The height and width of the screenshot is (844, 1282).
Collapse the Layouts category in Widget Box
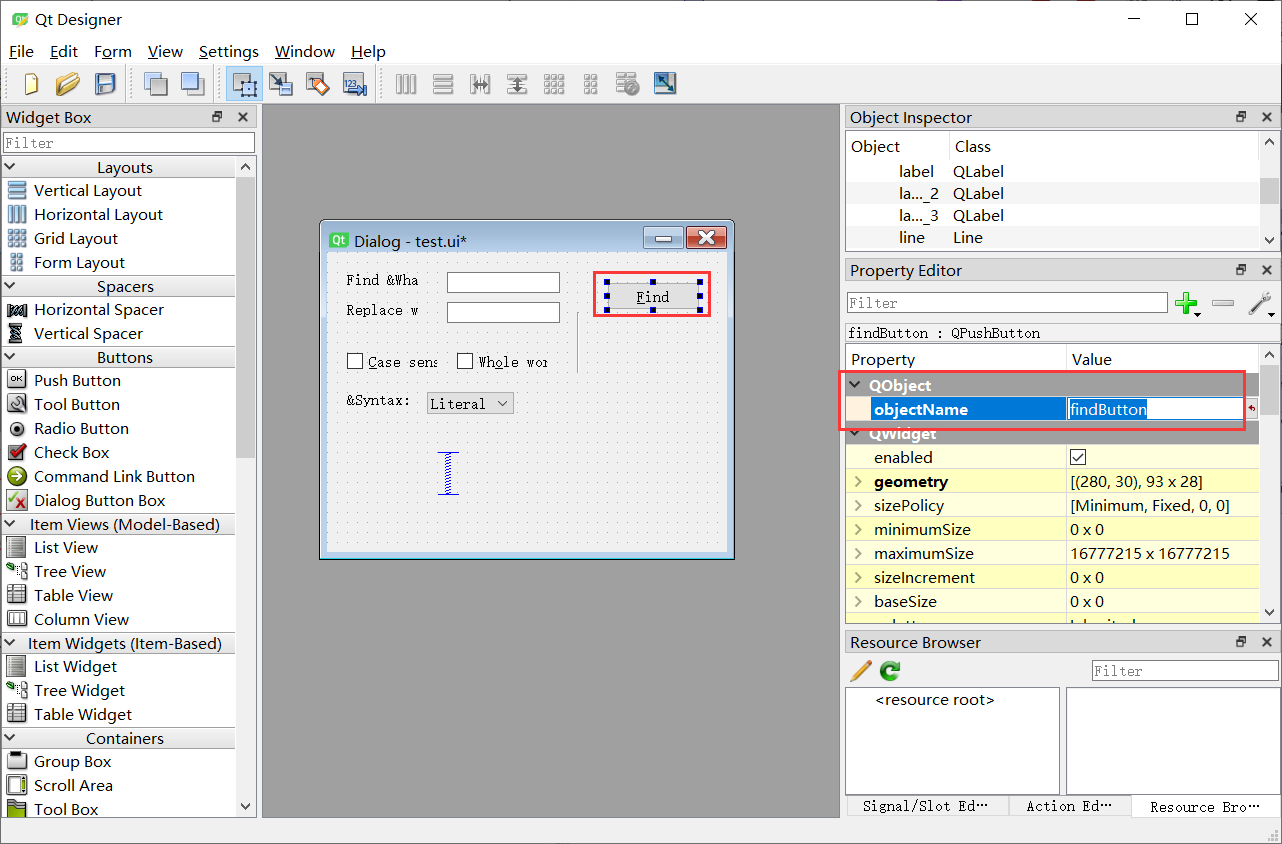[x=12, y=167]
